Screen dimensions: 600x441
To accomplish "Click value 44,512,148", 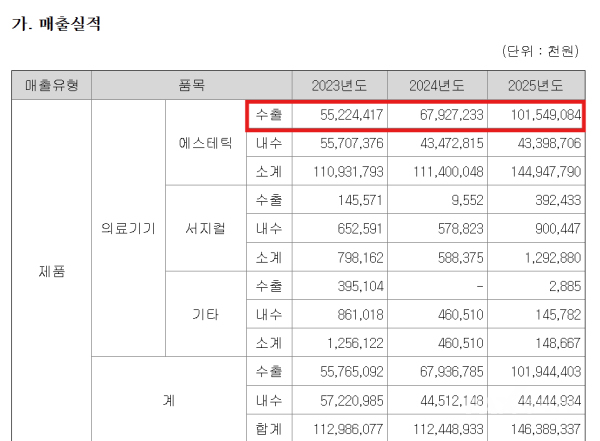I will point(452,401).
